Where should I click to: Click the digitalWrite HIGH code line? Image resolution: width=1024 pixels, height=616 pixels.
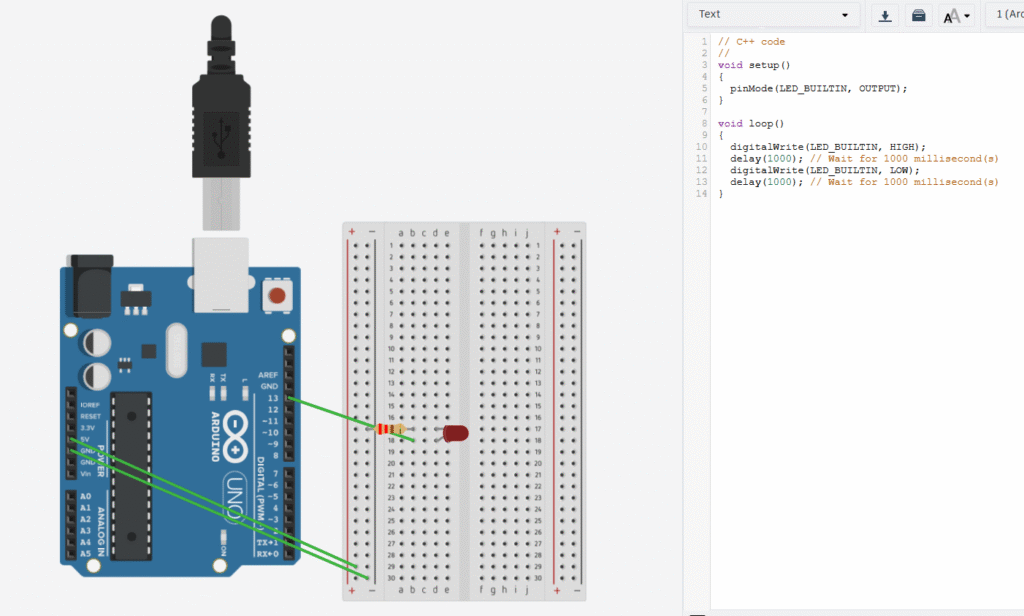coord(827,146)
